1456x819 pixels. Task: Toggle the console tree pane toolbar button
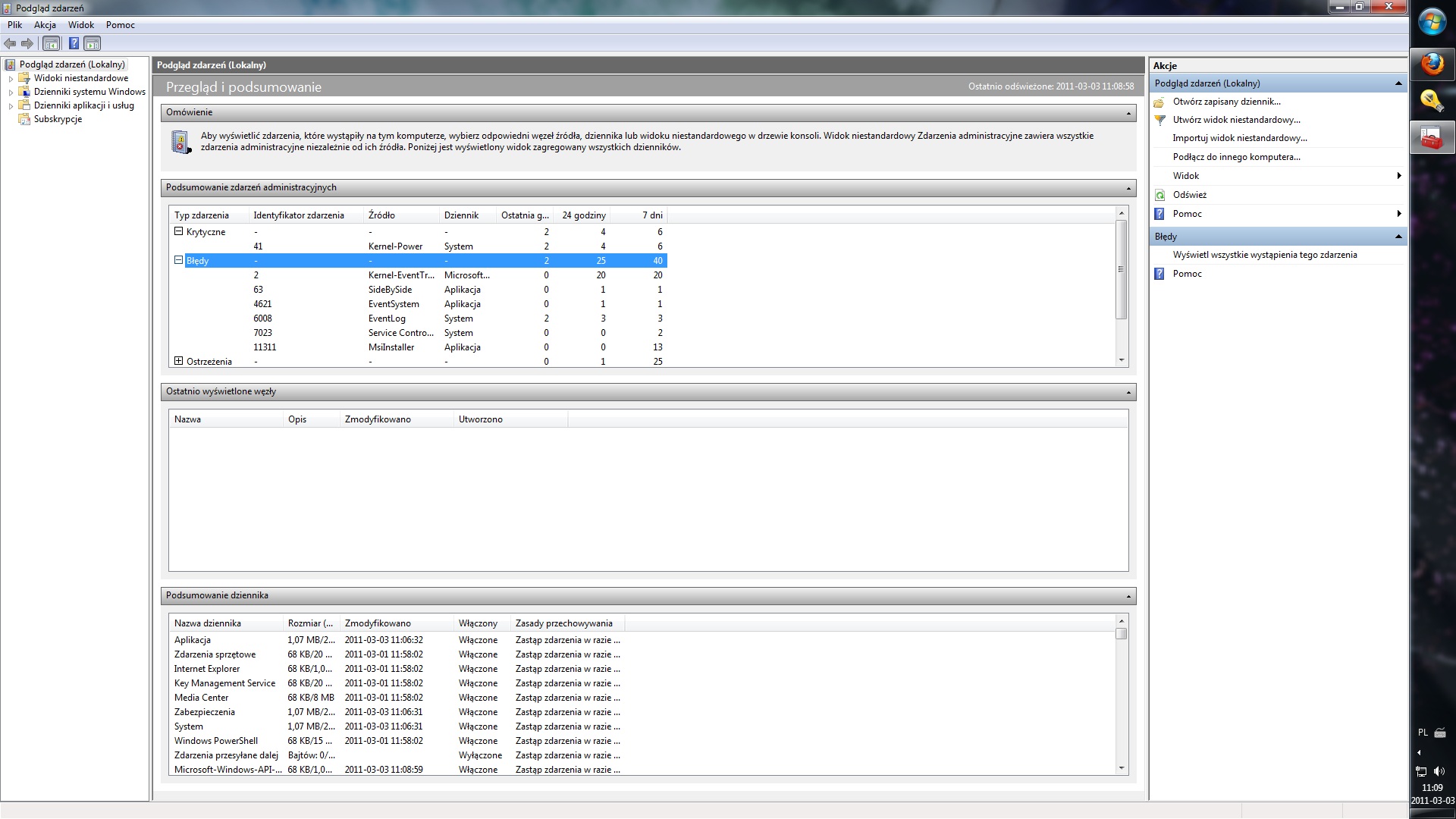click(51, 44)
